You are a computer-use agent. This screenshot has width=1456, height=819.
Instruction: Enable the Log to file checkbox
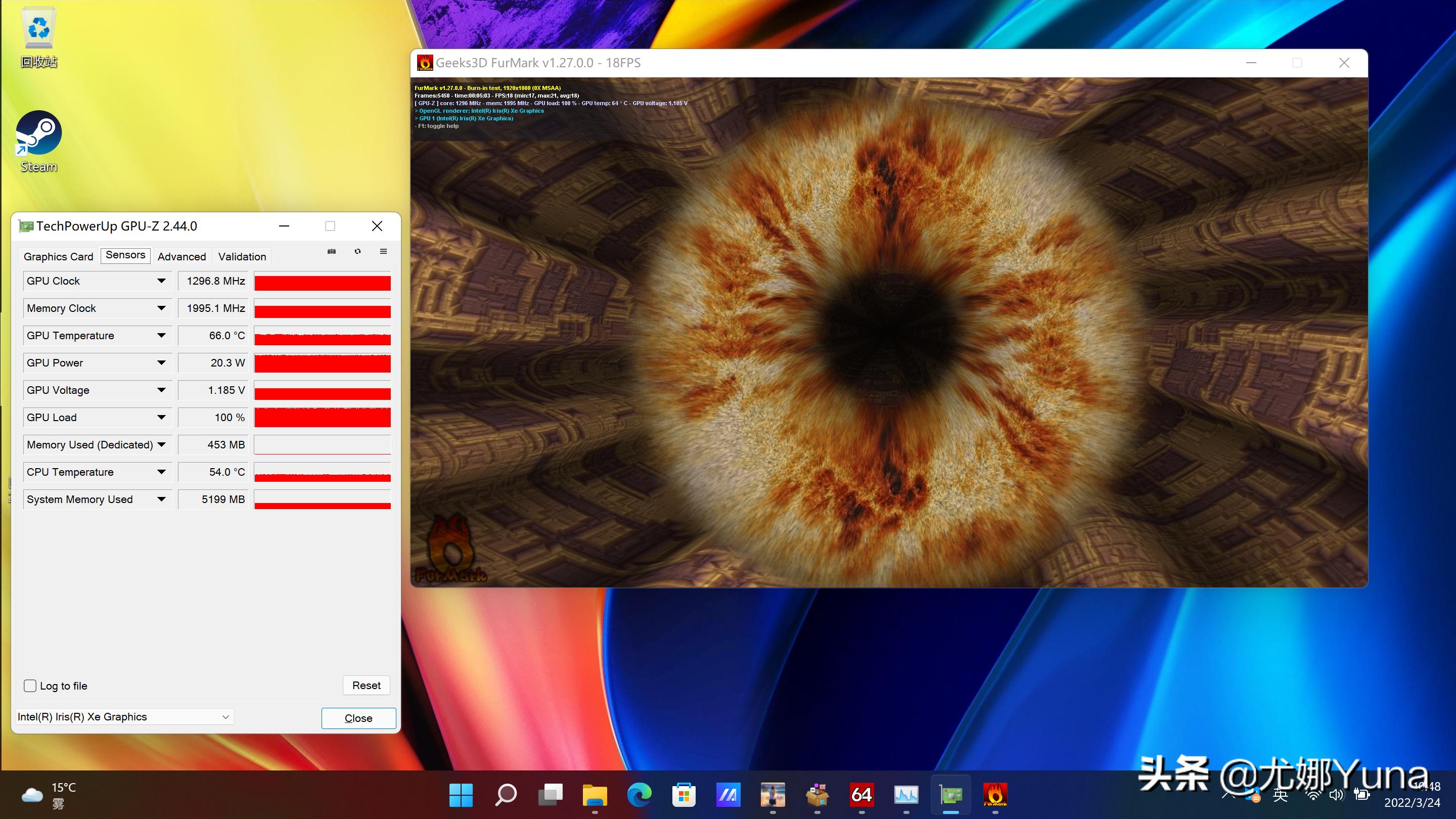(x=30, y=686)
